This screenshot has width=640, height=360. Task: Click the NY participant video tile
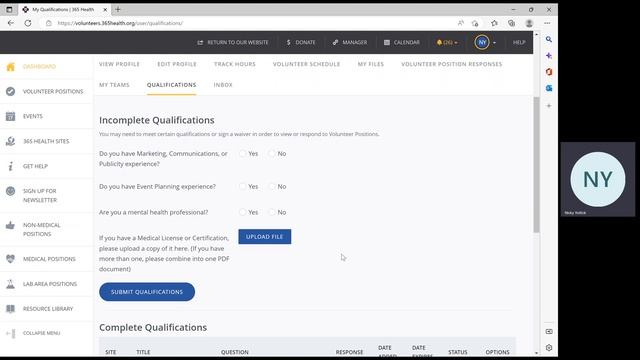(598, 179)
